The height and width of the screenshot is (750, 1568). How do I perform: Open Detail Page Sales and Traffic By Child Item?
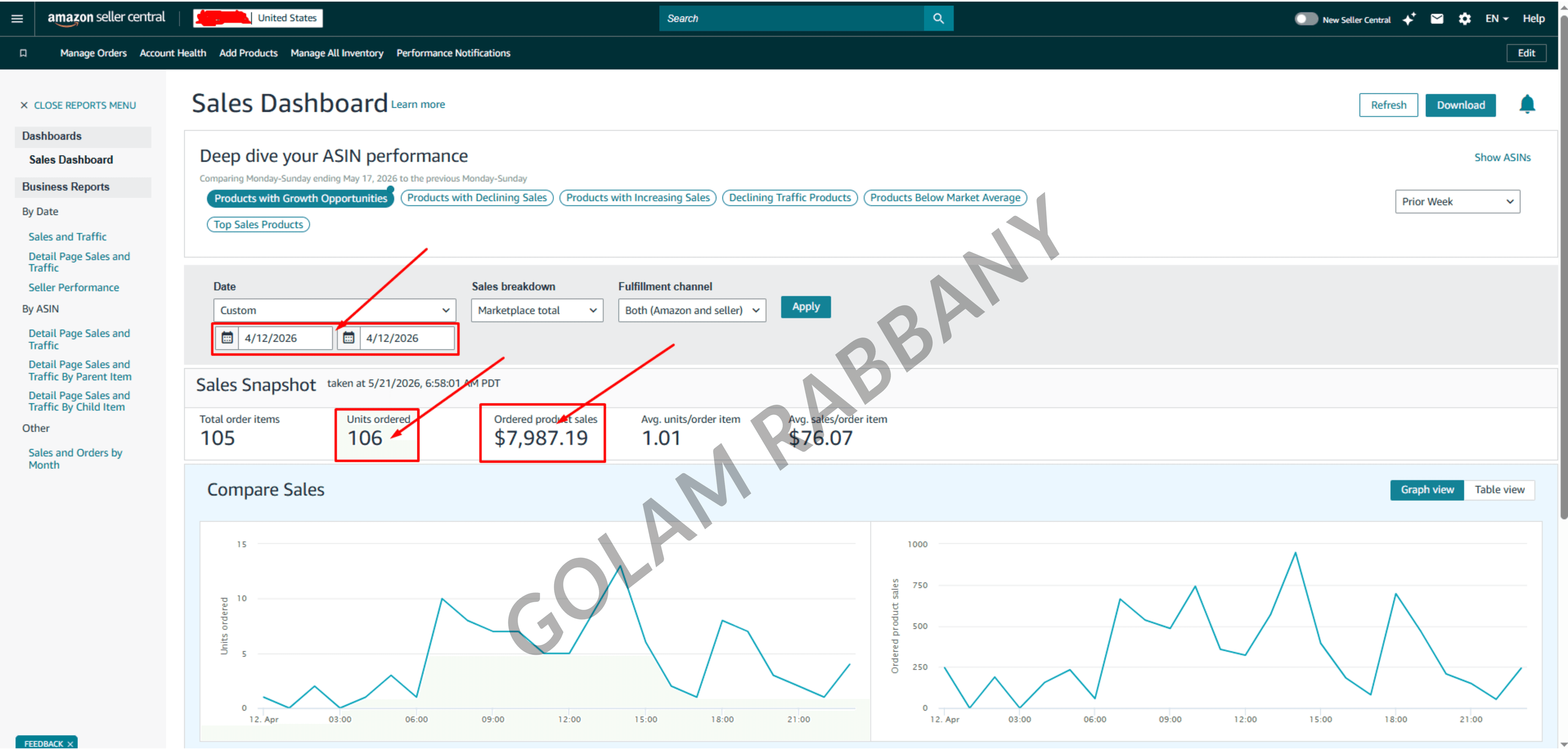(79, 401)
